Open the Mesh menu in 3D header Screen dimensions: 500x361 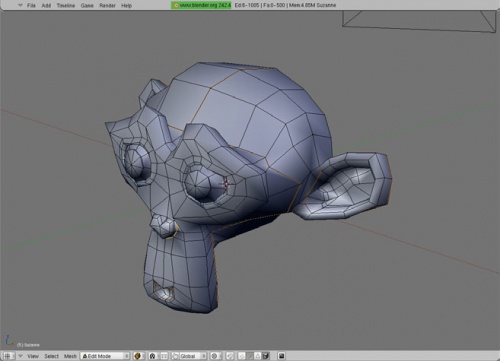click(x=70, y=356)
